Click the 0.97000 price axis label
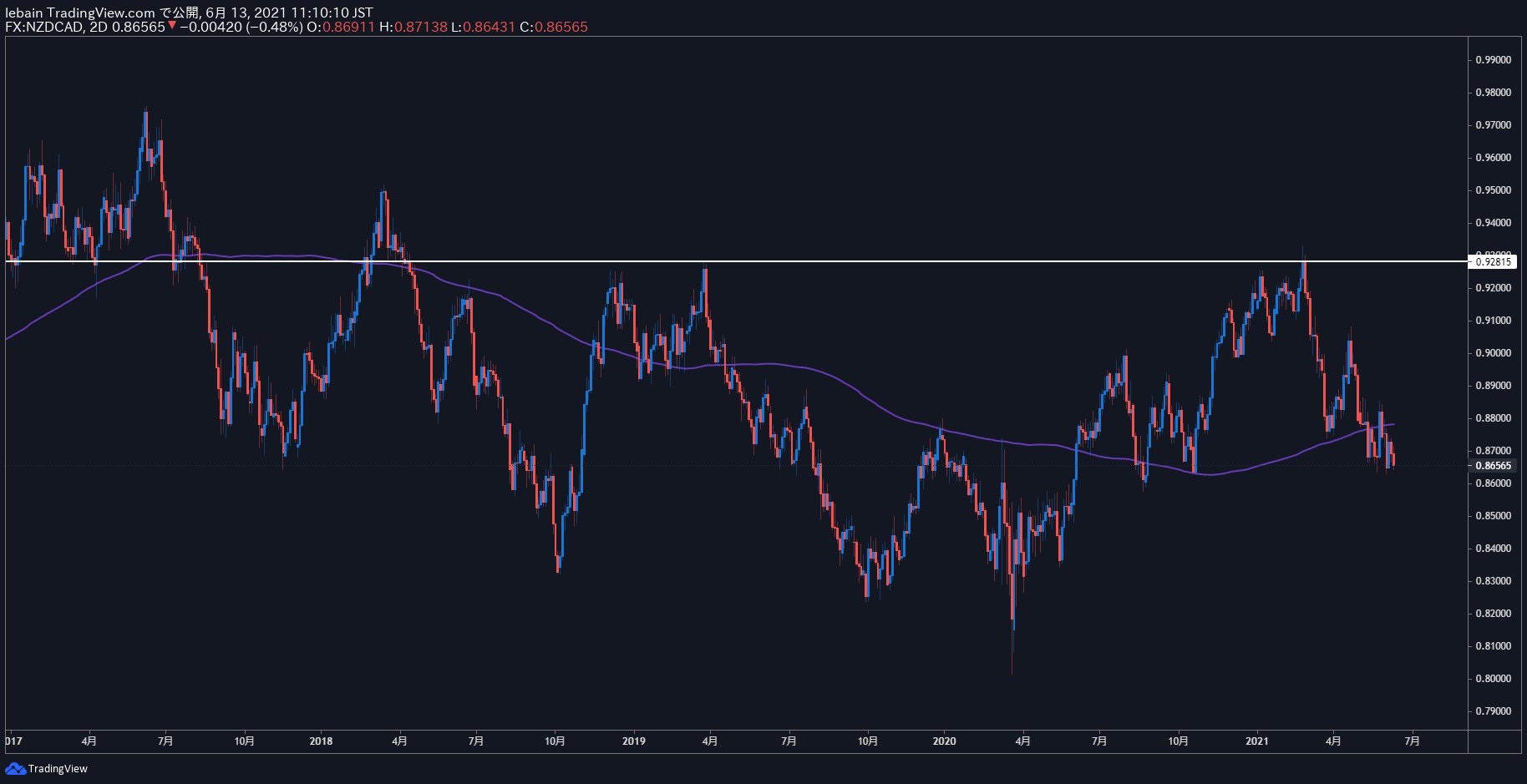Image resolution: width=1527 pixels, height=784 pixels. click(1494, 125)
